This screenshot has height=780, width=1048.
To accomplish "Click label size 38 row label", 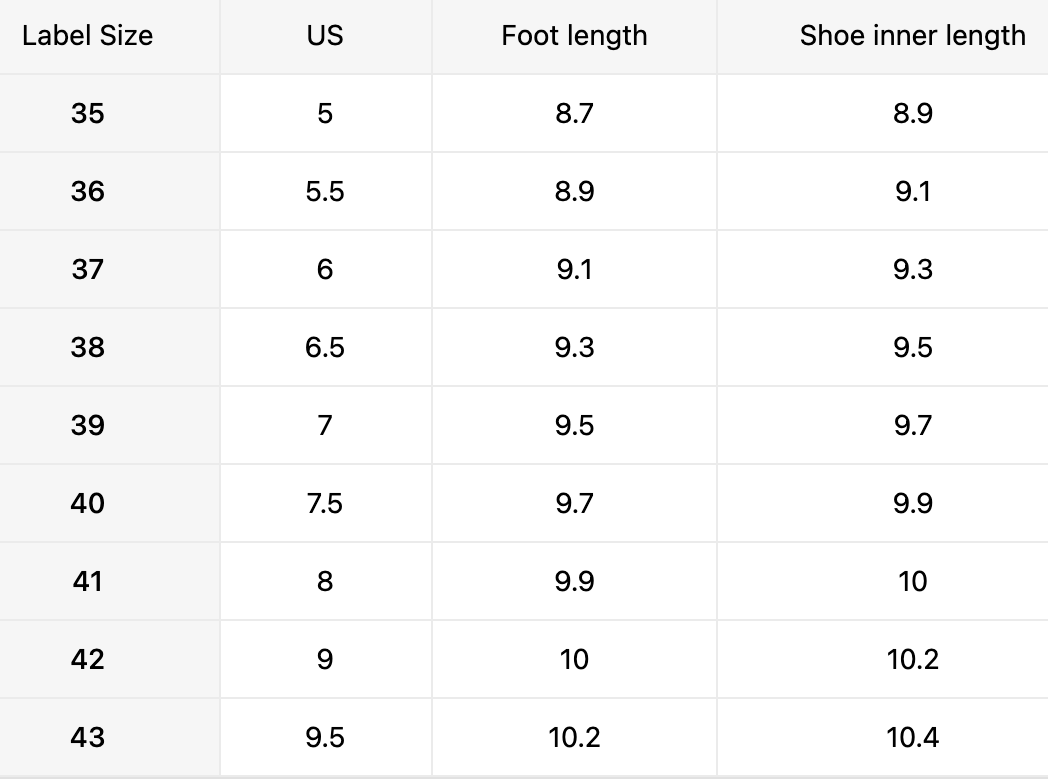I will click(87, 347).
